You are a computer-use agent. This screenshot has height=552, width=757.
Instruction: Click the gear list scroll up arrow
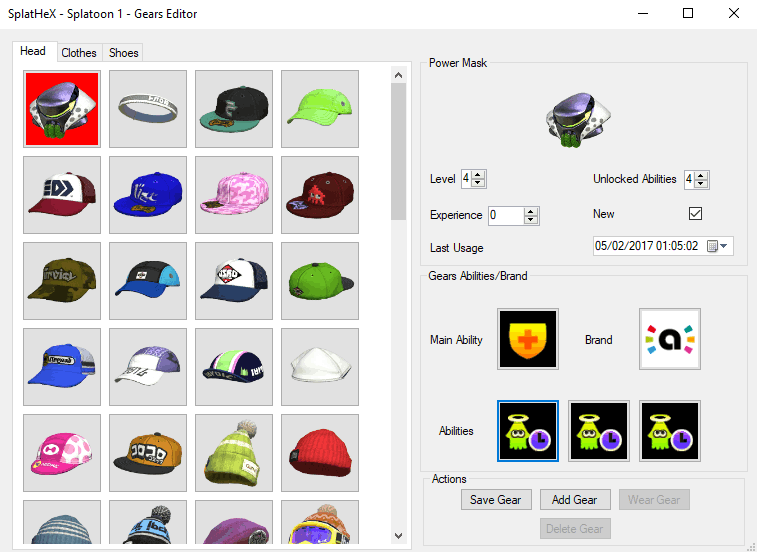pyautogui.click(x=398, y=75)
